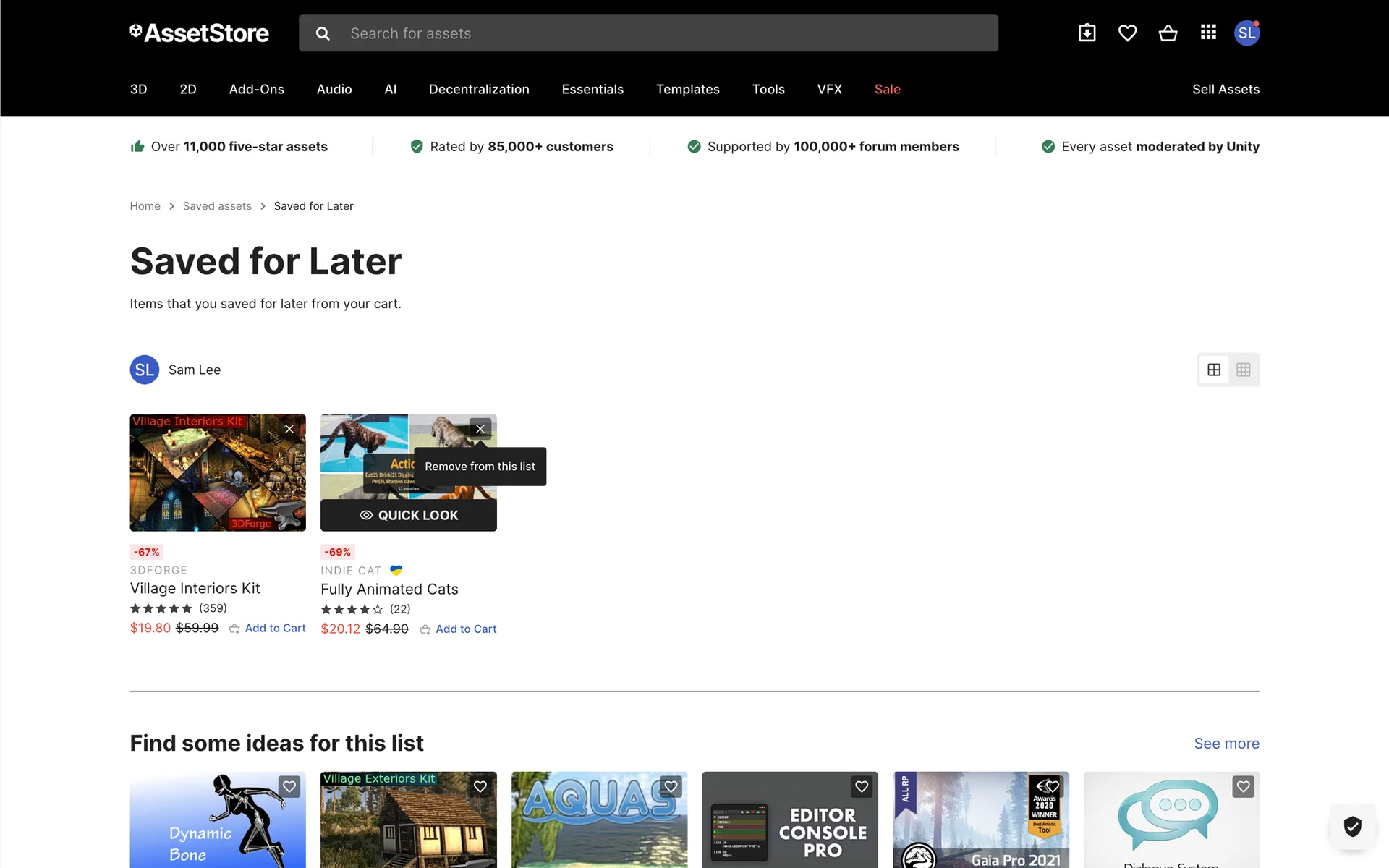The height and width of the screenshot is (868, 1389).
Task: Focus the Search for assets field
Action: 666,33
